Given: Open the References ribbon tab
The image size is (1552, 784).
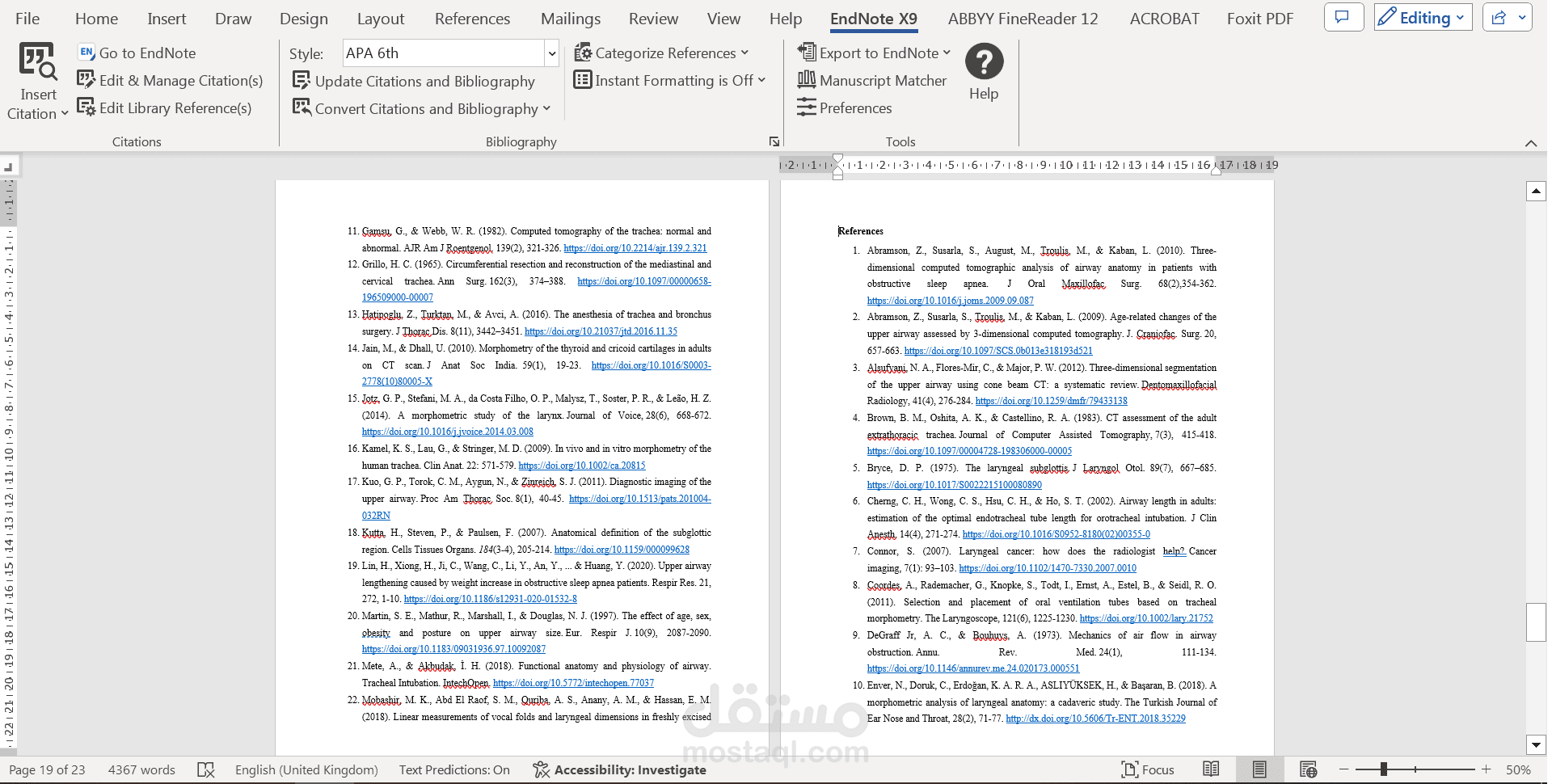Looking at the screenshot, I should click(x=472, y=19).
